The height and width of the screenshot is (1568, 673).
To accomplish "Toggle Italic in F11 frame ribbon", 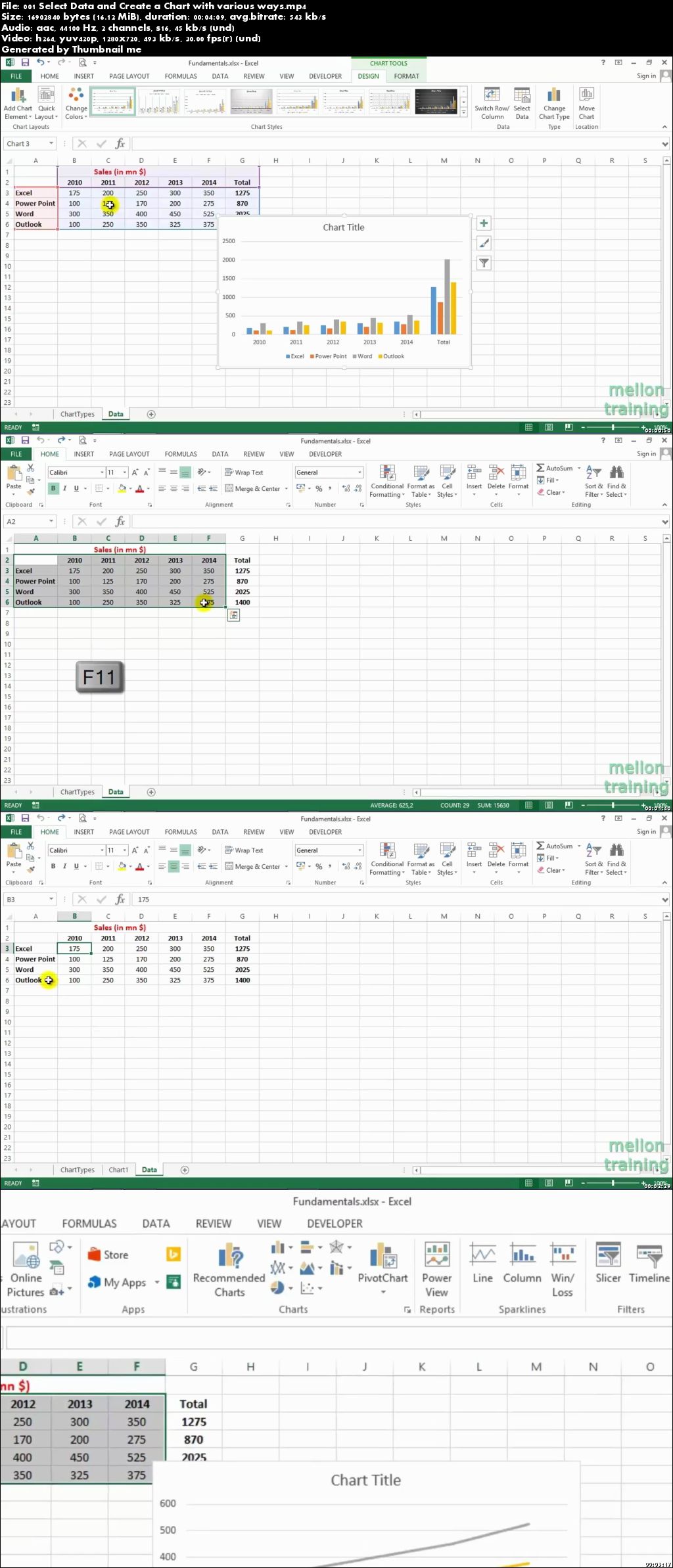I will [x=64, y=488].
